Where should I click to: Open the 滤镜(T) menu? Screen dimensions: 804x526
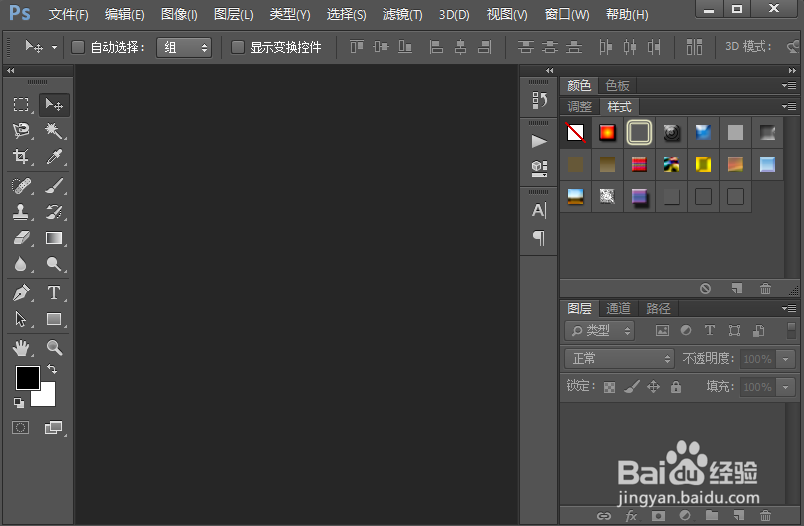(403, 14)
